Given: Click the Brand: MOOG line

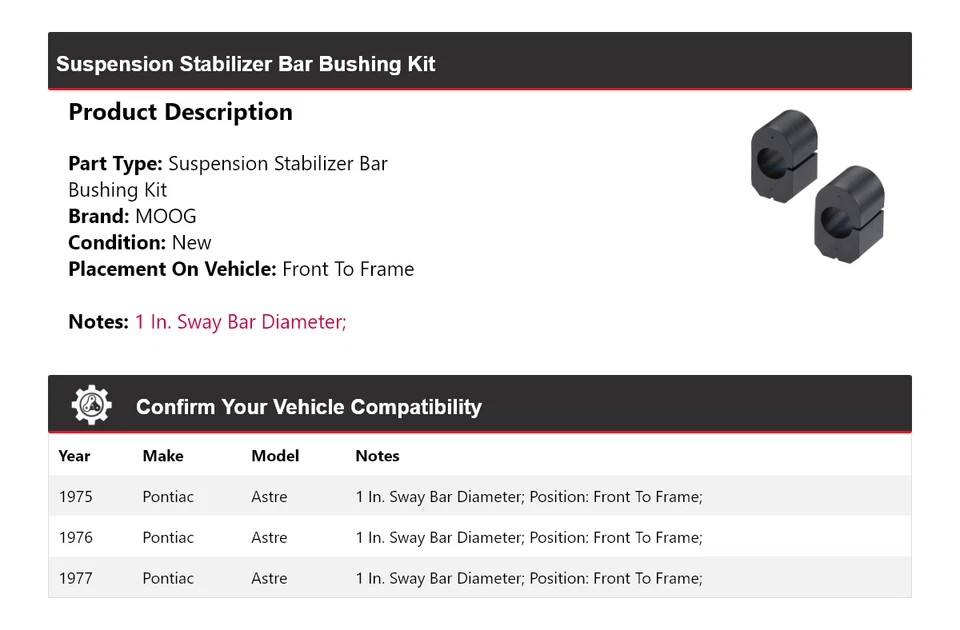Looking at the screenshot, I should (x=132, y=216).
